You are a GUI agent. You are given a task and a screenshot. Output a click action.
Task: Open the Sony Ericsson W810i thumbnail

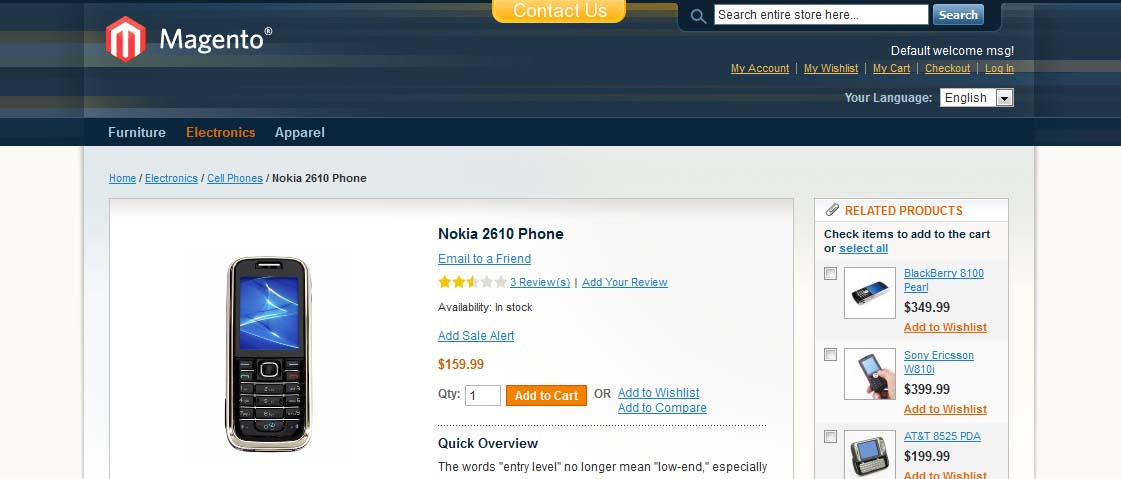tap(869, 375)
